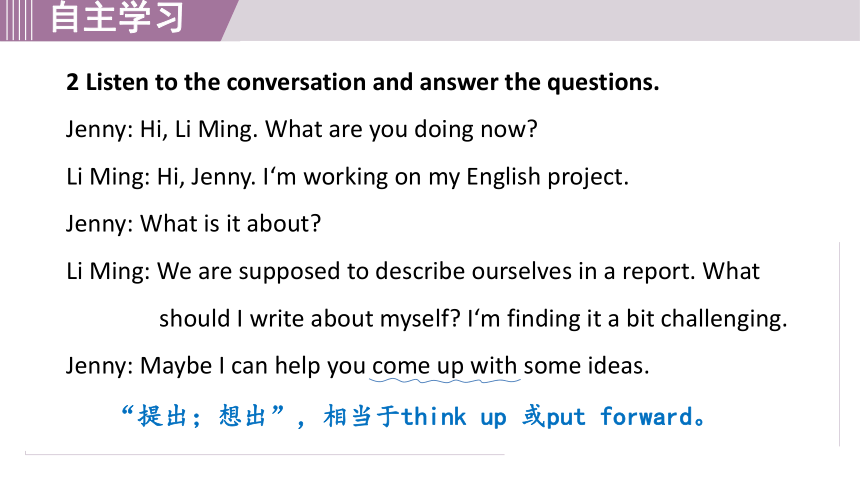
Task: Click the words 'English project'
Action: (545, 177)
